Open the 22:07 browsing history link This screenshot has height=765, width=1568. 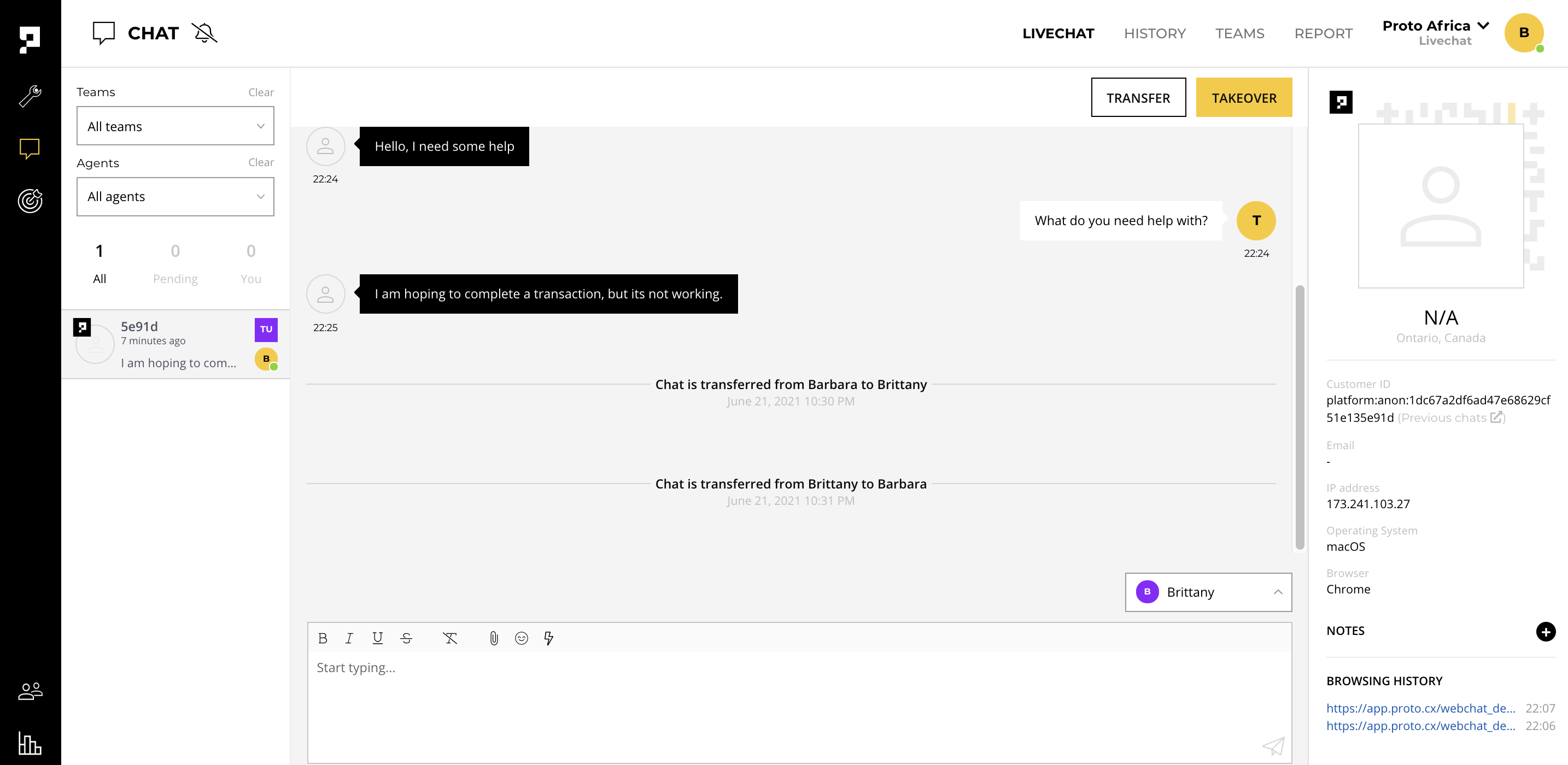(1421, 708)
